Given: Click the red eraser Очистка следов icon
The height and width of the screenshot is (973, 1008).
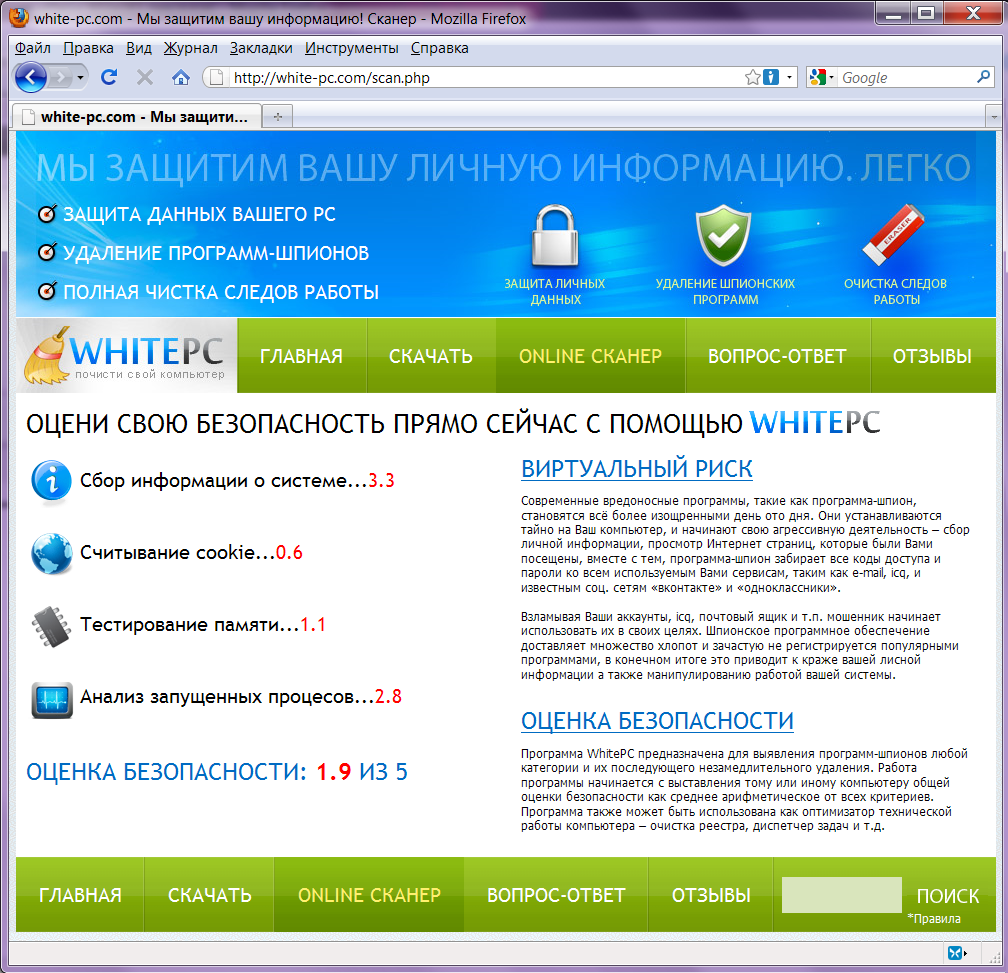Looking at the screenshot, I should (x=894, y=235).
